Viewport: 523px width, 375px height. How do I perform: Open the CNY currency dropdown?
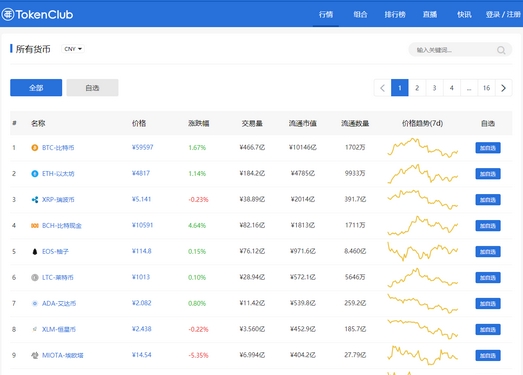(x=73, y=49)
